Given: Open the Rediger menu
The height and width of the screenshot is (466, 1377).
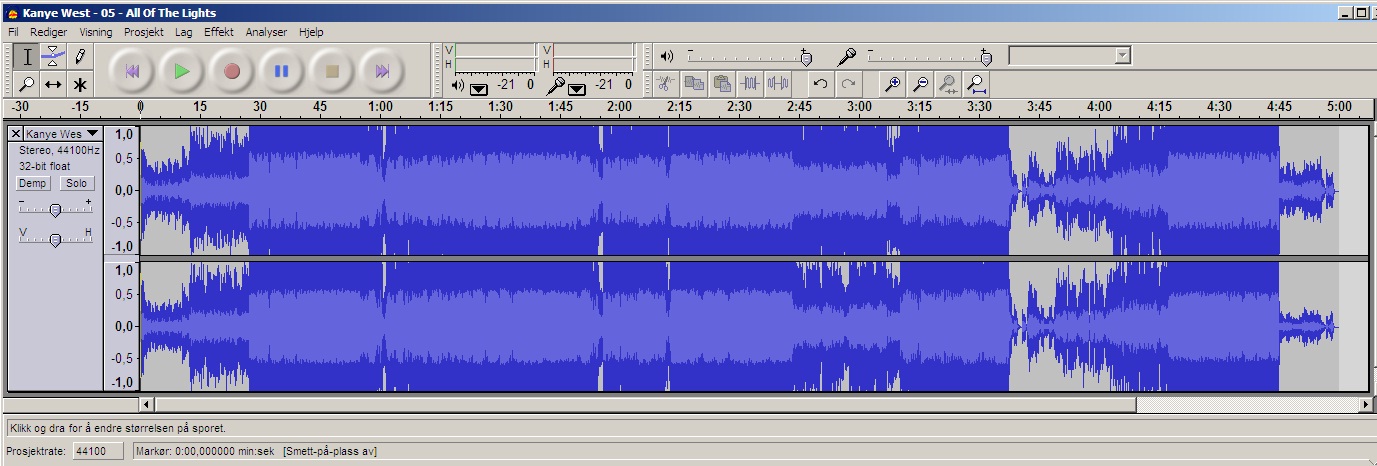Looking at the screenshot, I should point(49,32).
